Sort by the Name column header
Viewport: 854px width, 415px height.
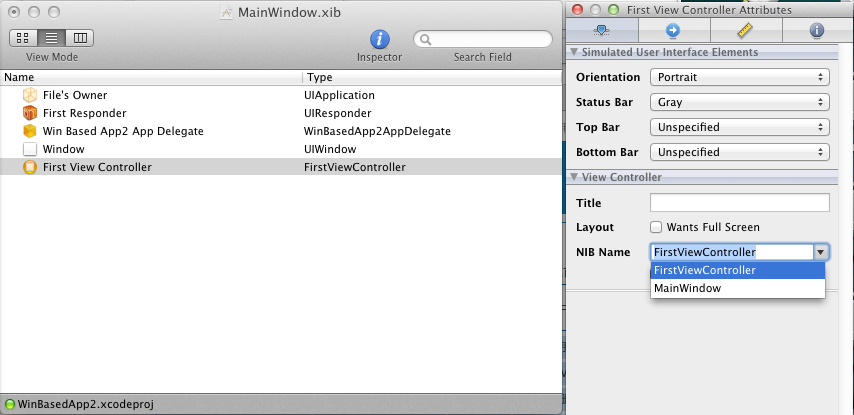point(151,77)
